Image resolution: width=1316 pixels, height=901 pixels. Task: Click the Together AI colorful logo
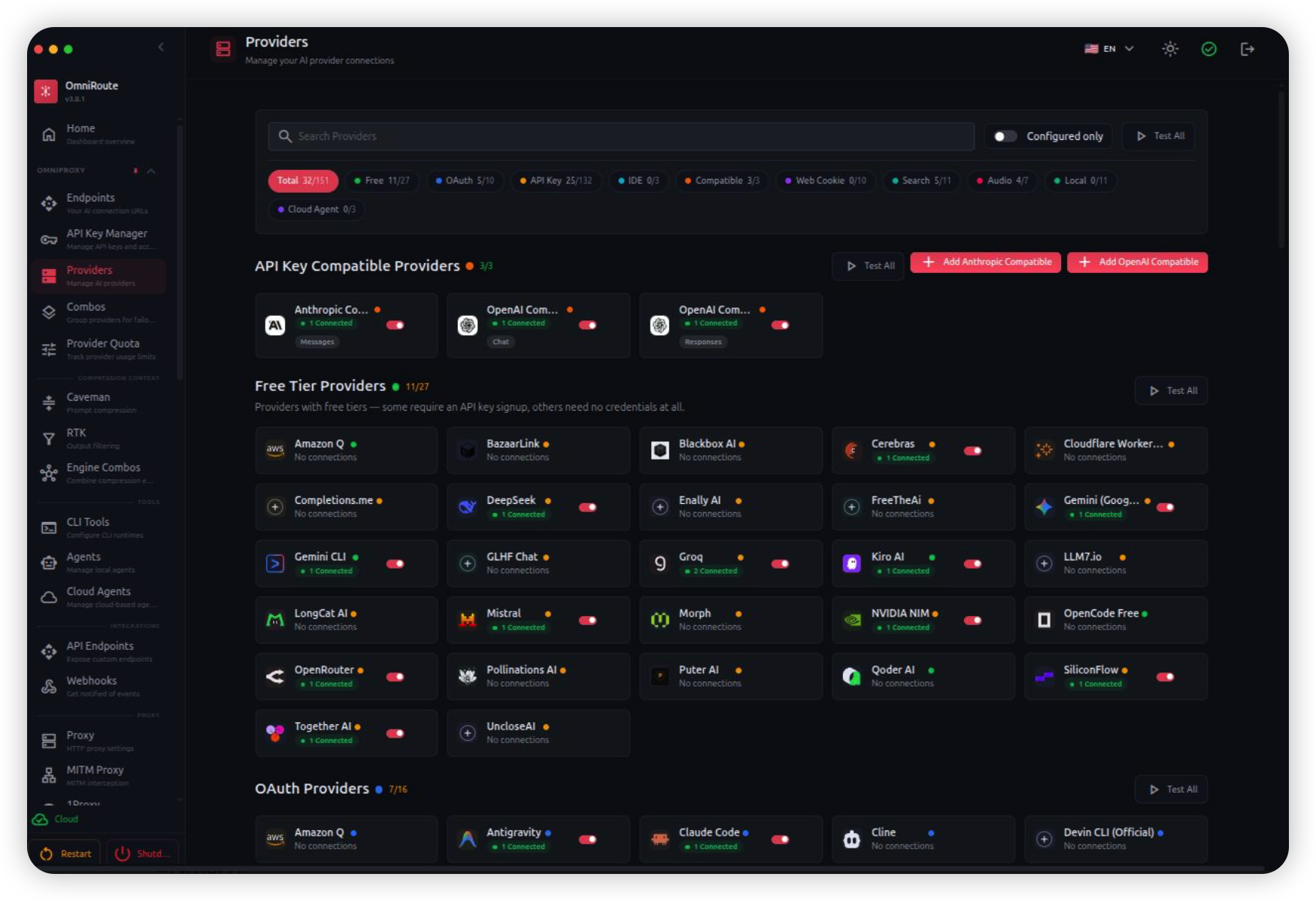[x=275, y=733]
